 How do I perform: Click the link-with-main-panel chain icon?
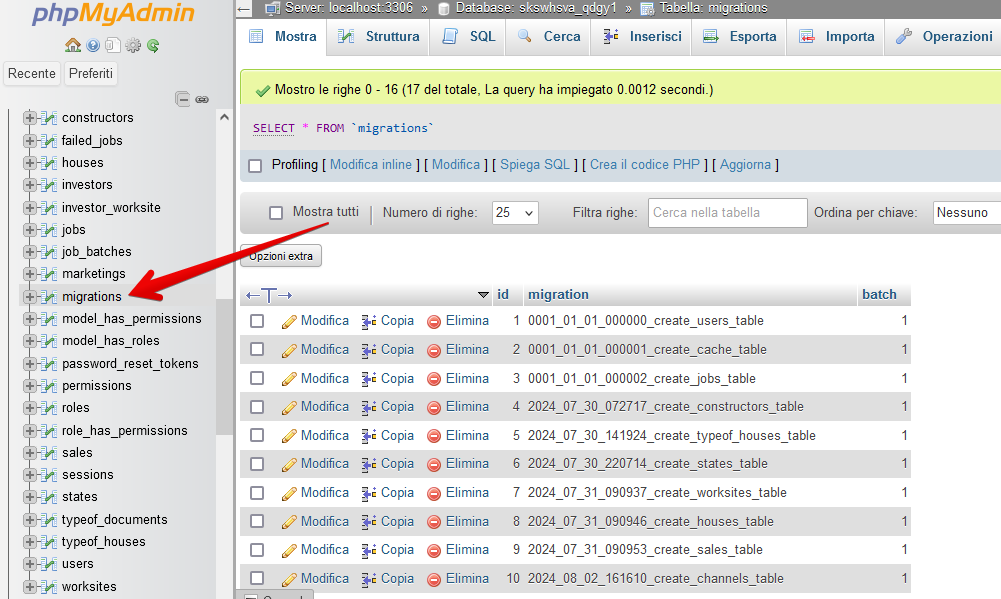[x=202, y=99]
